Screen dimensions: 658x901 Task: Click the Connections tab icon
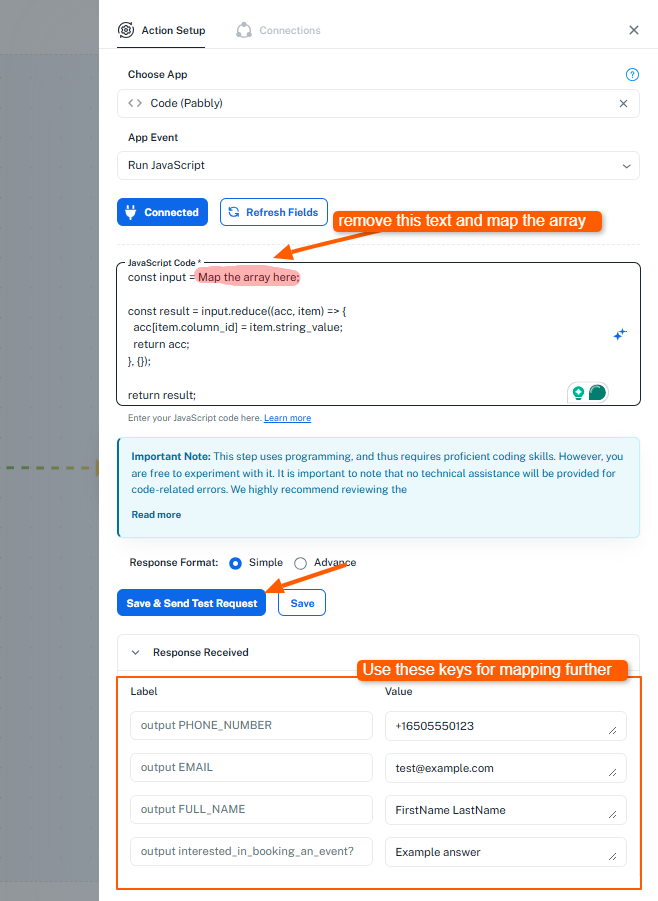pos(244,30)
